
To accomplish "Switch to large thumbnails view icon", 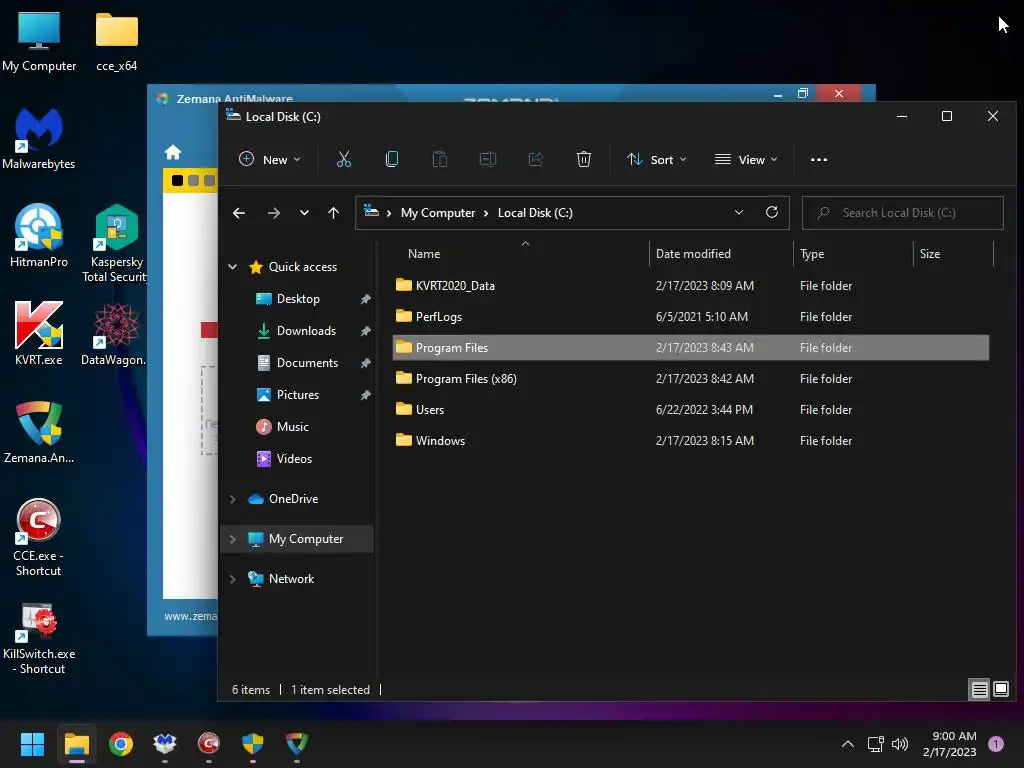I will tap(1001, 689).
